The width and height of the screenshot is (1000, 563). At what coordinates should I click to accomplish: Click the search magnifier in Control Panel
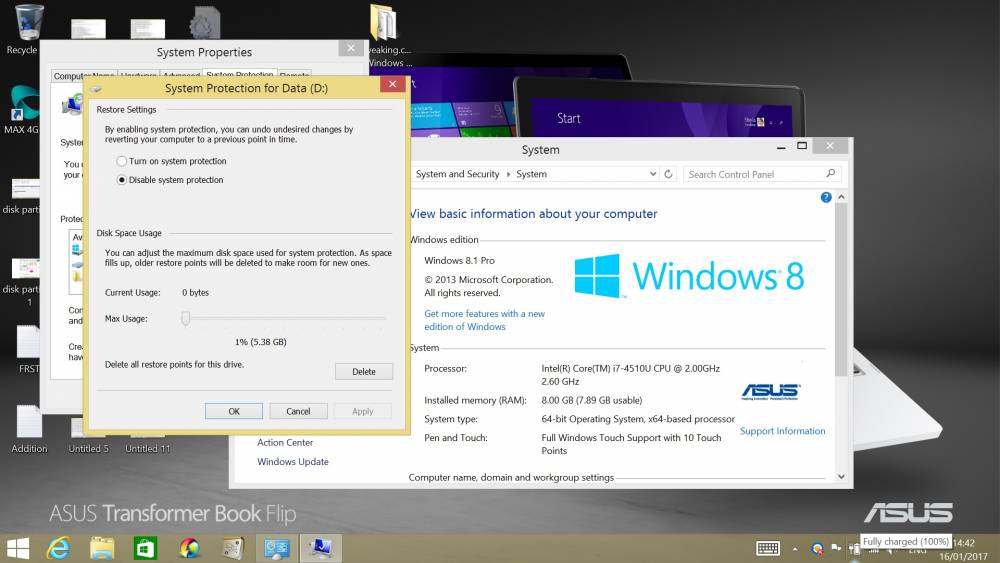[830, 173]
